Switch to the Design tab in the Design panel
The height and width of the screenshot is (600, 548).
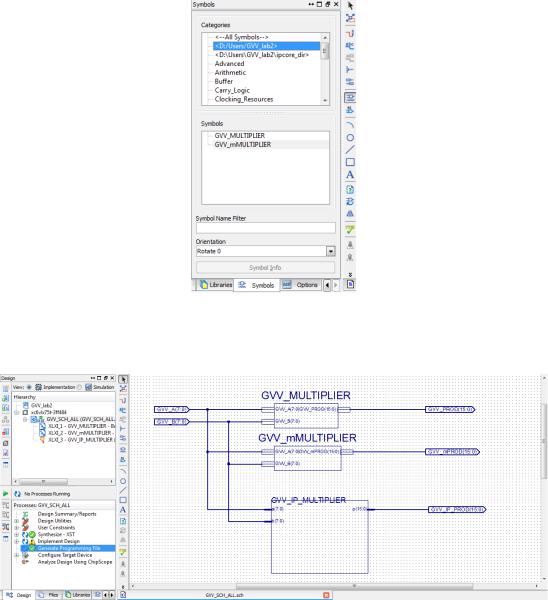pyautogui.click(x=18, y=595)
